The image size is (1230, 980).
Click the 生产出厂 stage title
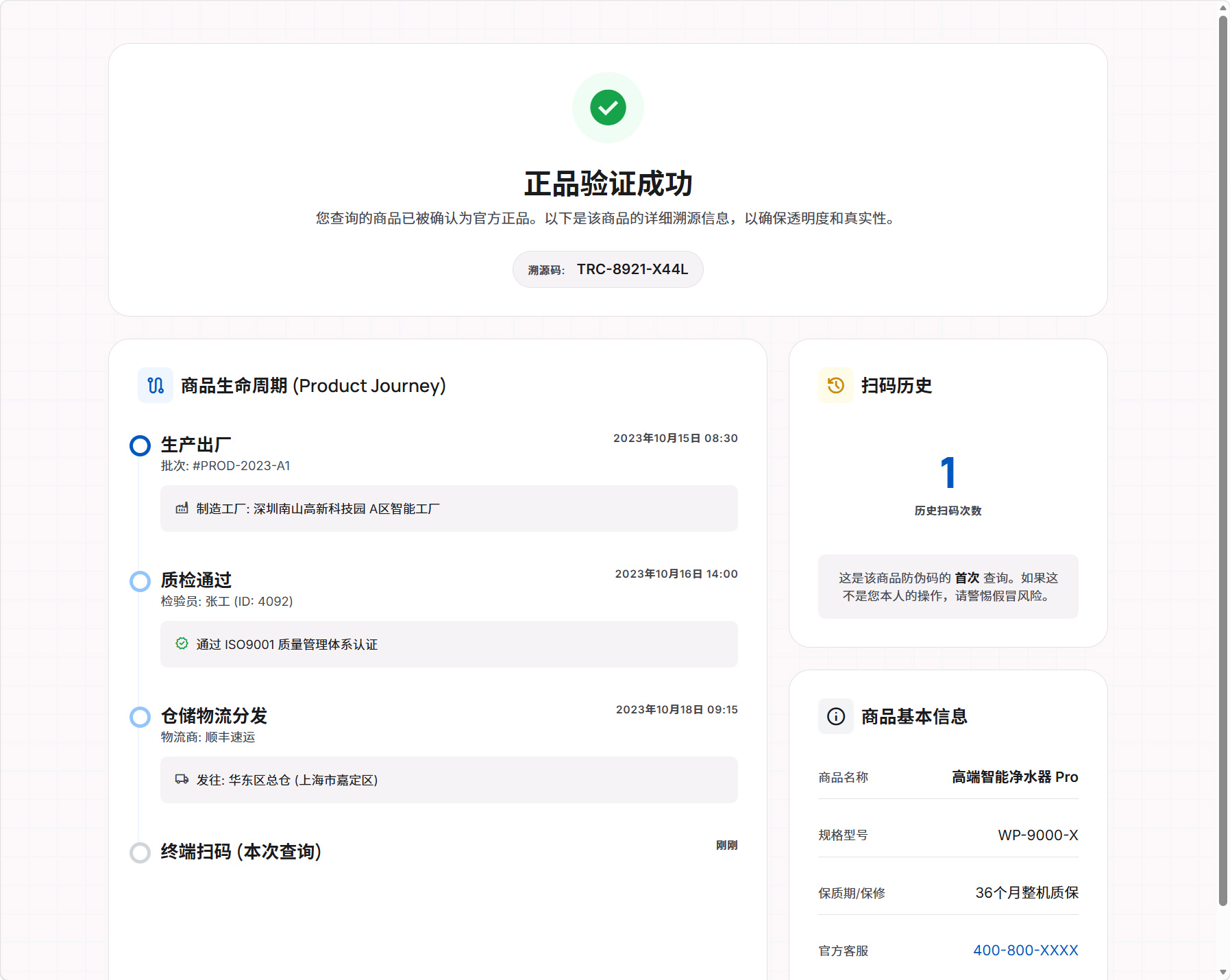[x=196, y=445]
